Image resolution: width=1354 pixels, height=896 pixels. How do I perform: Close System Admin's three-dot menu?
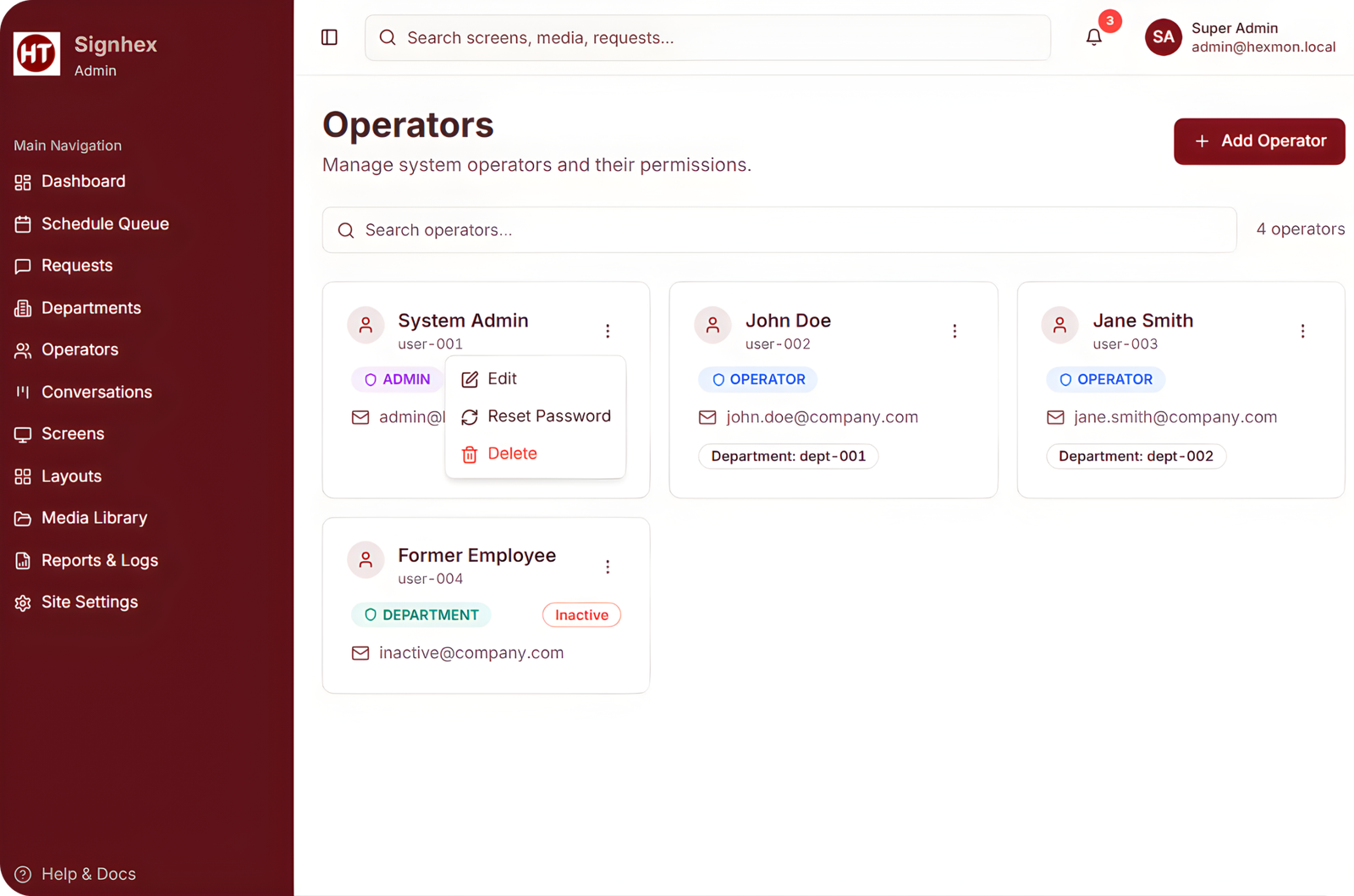point(608,331)
